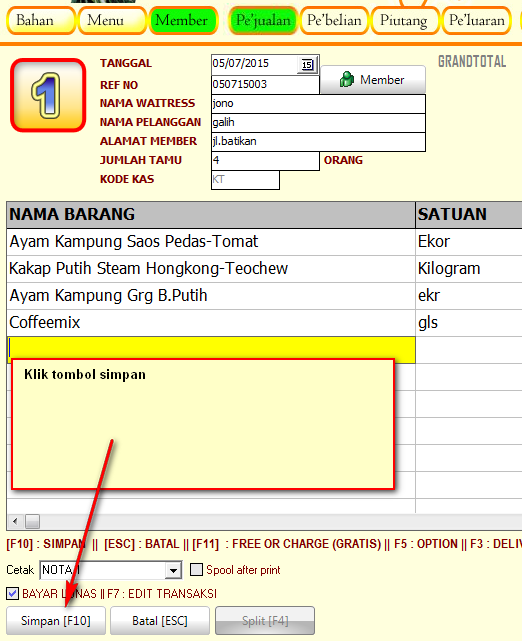Click the Simpan [F10] button
Viewport: 522px width, 641px height.
point(56,621)
